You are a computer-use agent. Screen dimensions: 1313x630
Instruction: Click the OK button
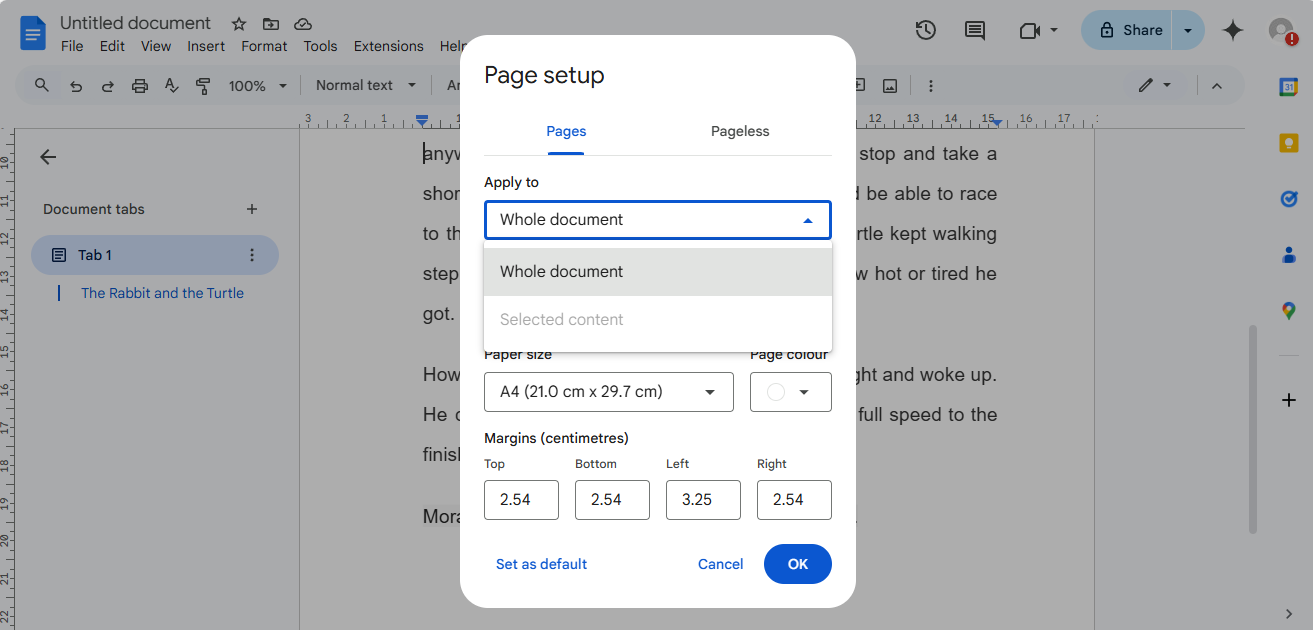pyautogui.click(x=797, y=564)
